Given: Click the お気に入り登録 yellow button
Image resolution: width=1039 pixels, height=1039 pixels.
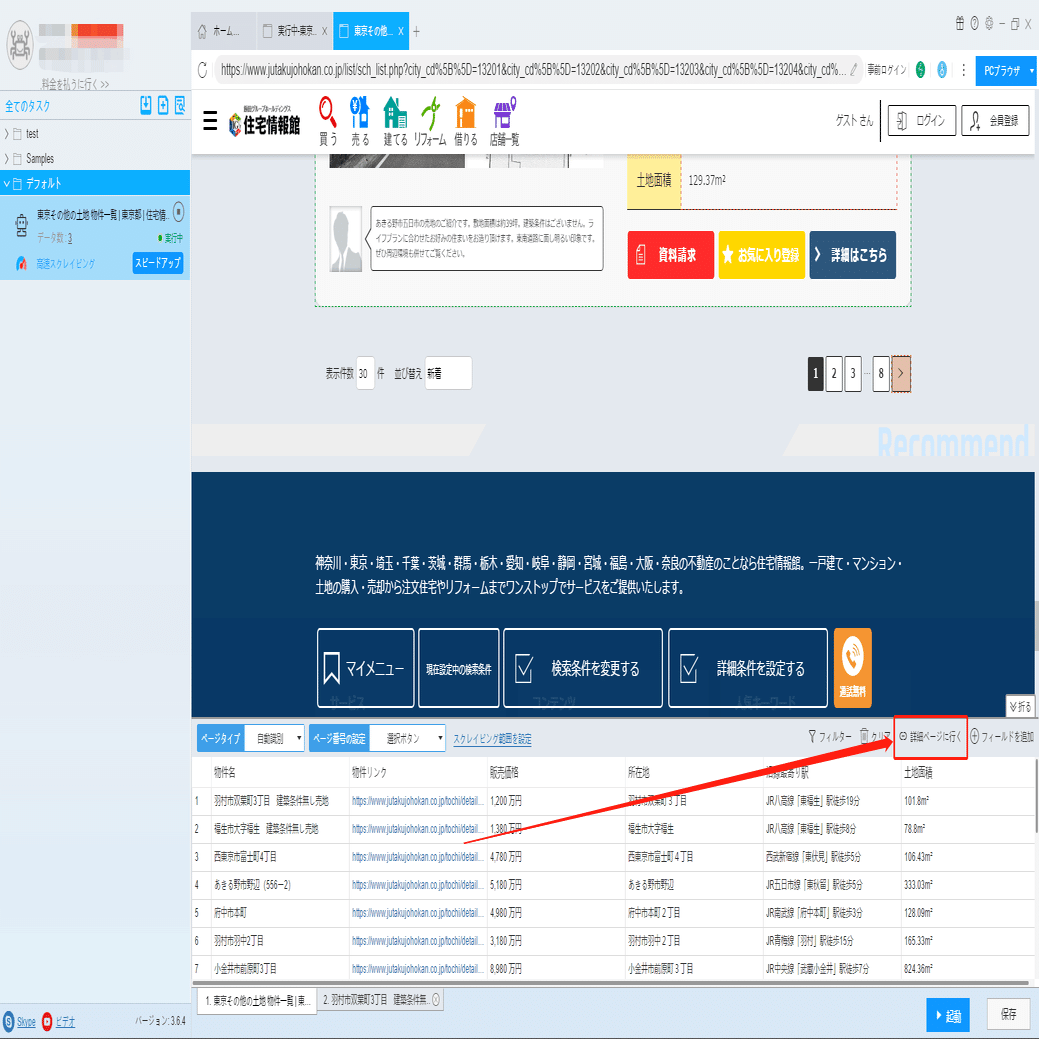Looking at the screenshot, I should [x=761, y=254].
